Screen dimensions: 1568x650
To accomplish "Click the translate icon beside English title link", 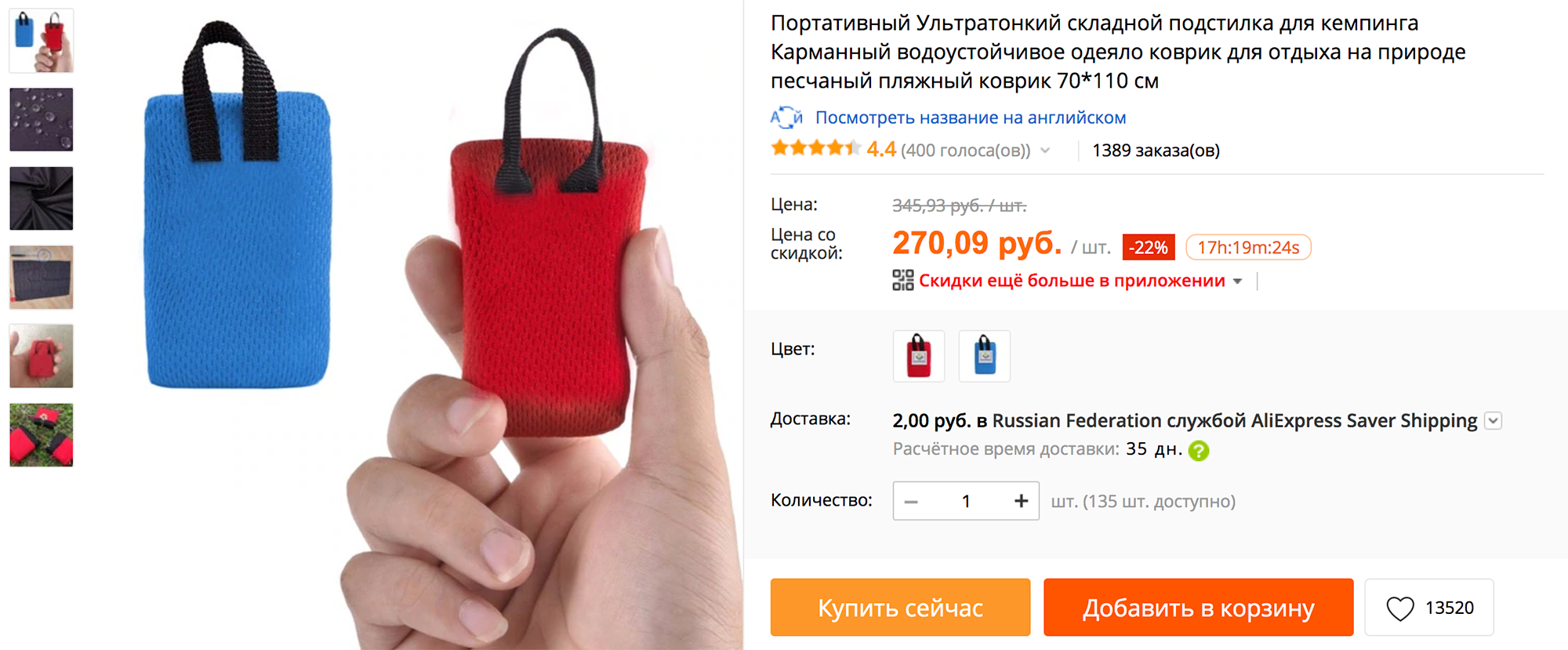I will point(786,118).
